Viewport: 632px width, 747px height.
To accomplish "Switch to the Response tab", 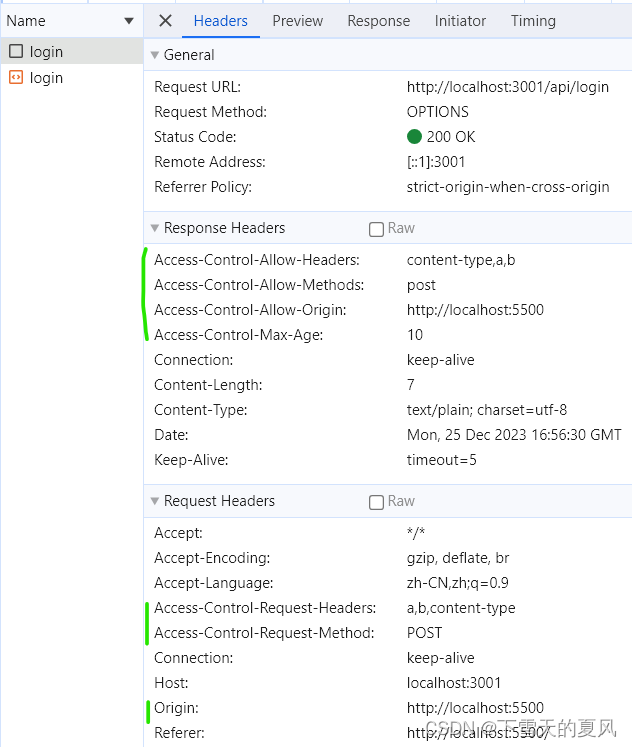I will (379, 21).
